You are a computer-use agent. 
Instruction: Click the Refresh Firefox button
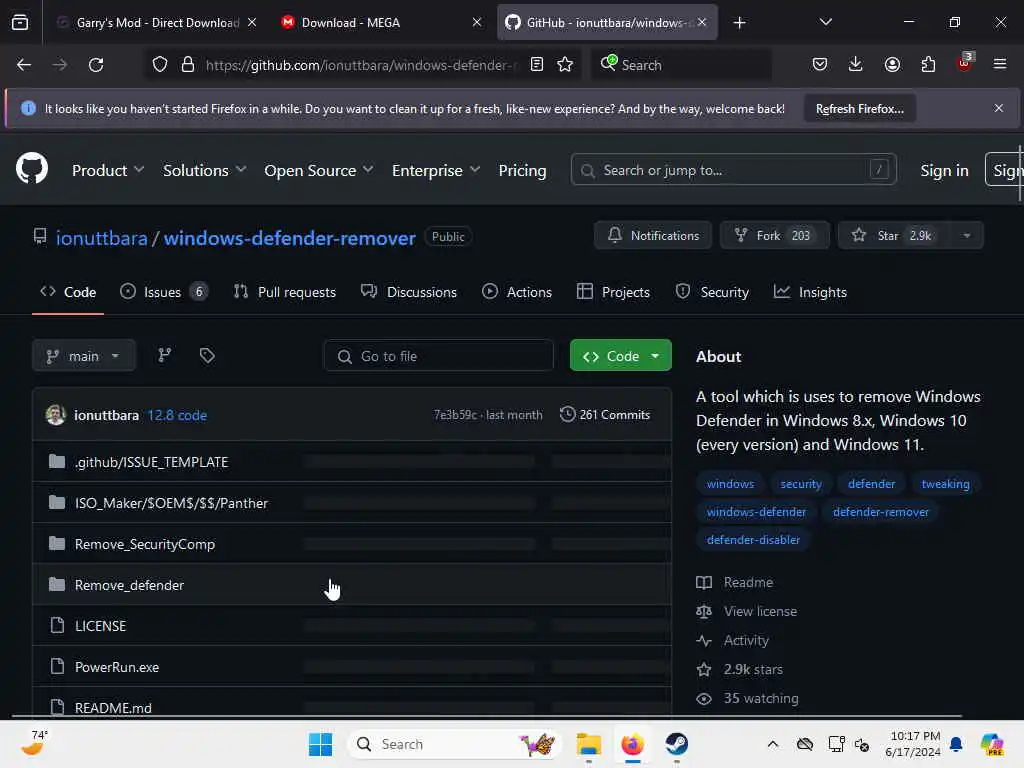pos(859,109)
